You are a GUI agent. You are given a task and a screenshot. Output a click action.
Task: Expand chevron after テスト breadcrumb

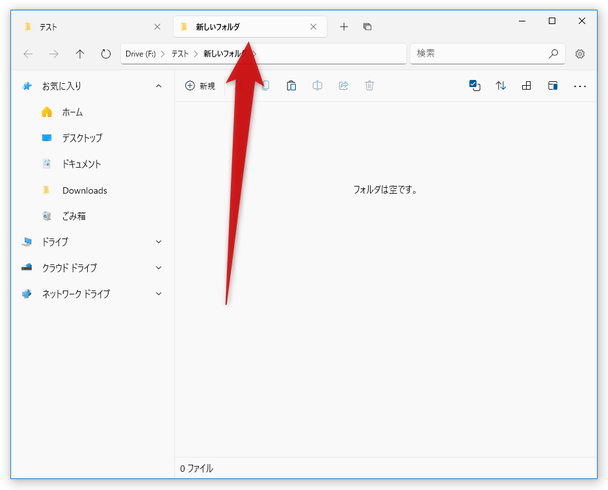(196, 54)
